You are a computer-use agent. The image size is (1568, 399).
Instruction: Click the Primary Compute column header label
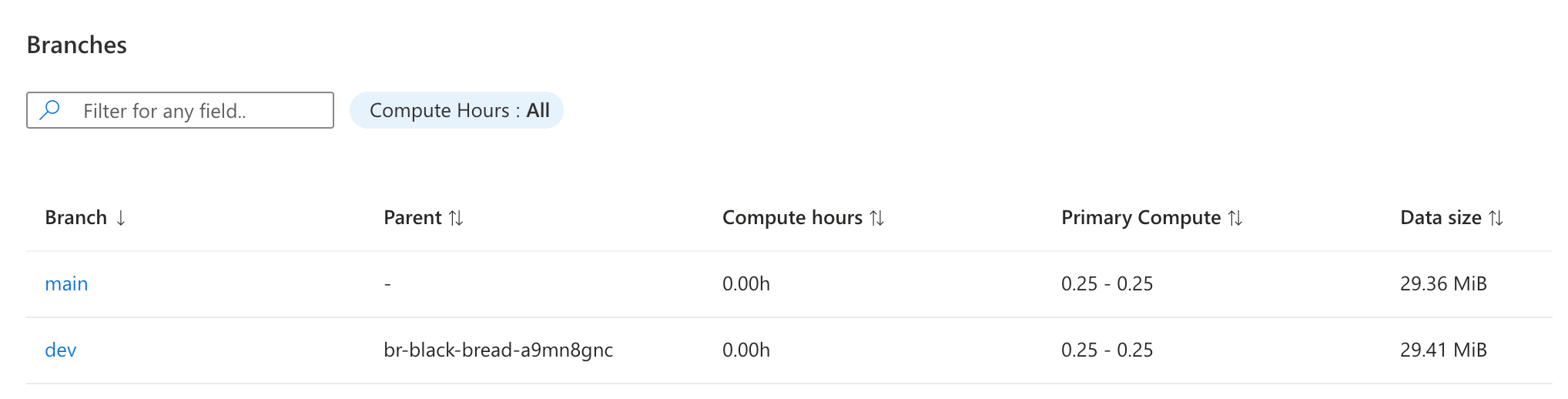[1141, 218]
